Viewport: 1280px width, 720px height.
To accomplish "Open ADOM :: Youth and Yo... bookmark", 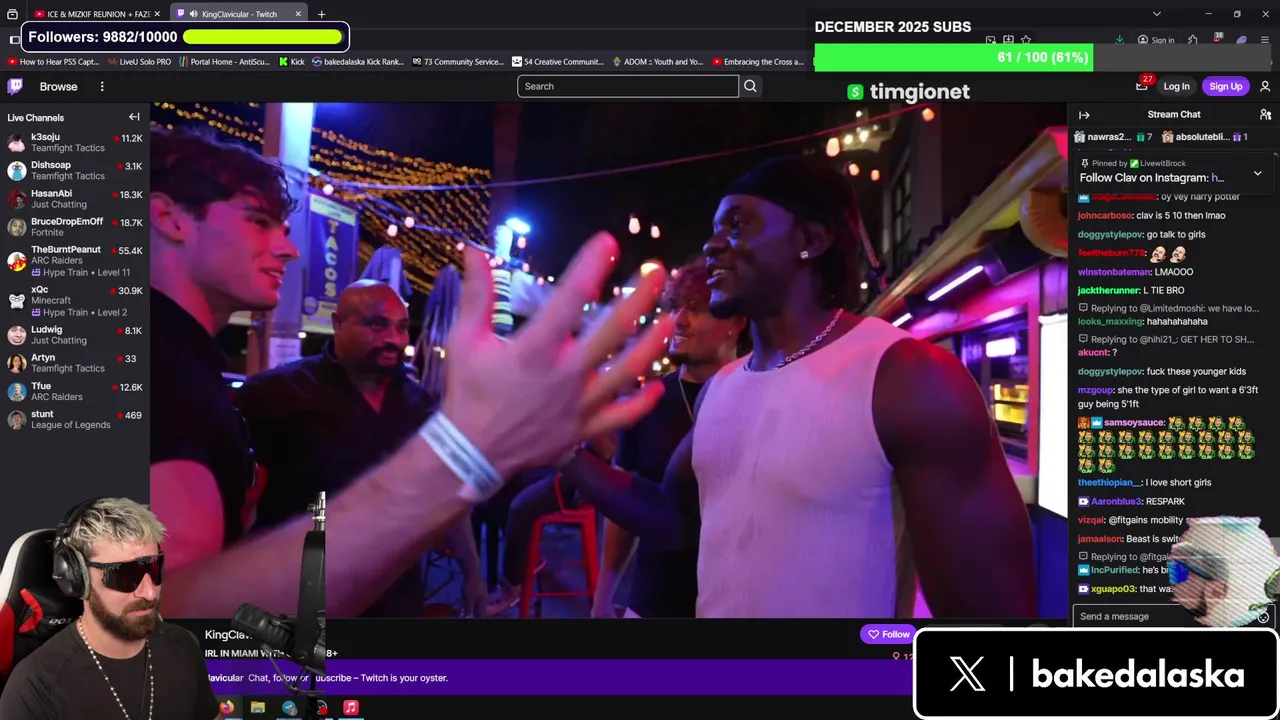I will [658, 62].
